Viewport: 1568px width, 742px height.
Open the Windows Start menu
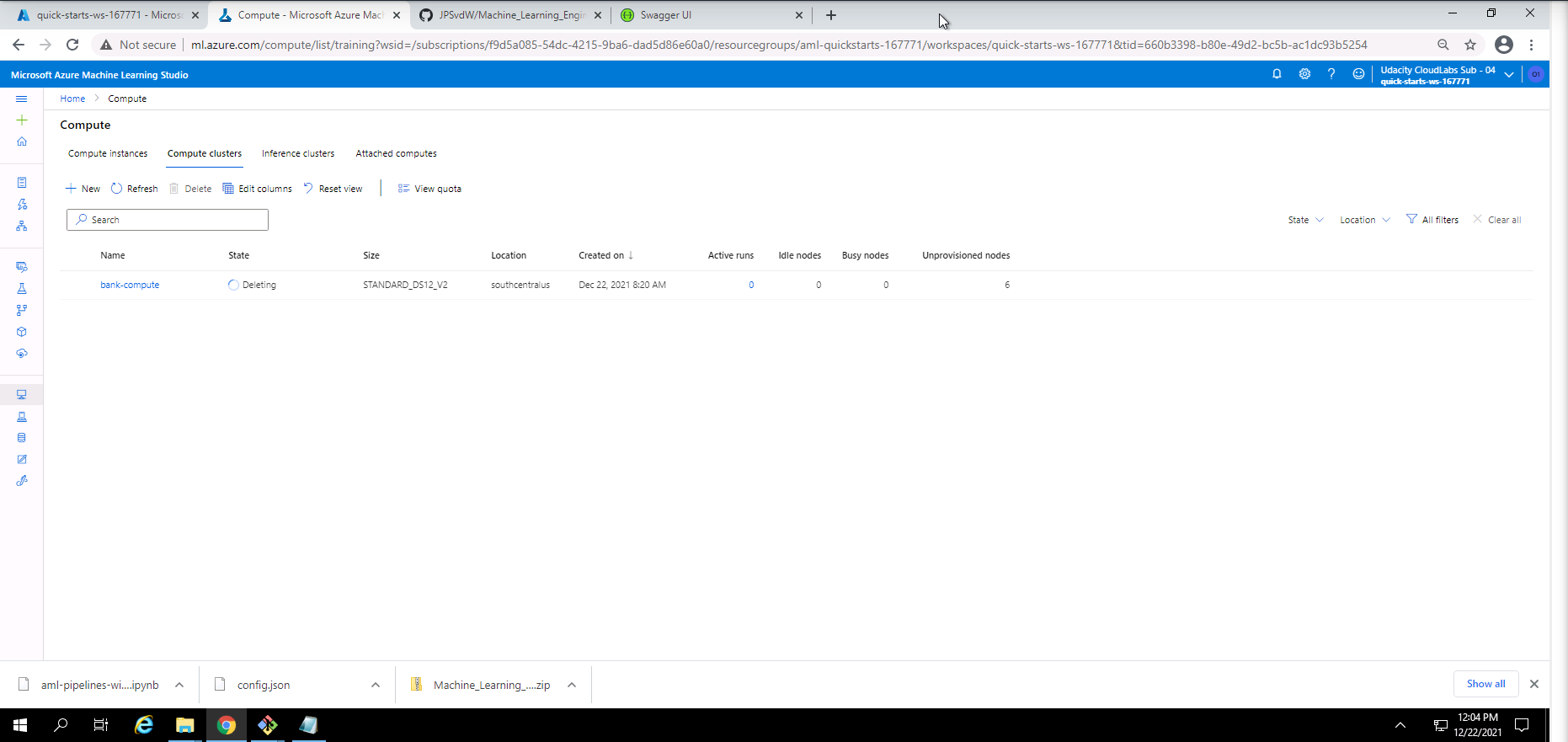pos(20,725)
